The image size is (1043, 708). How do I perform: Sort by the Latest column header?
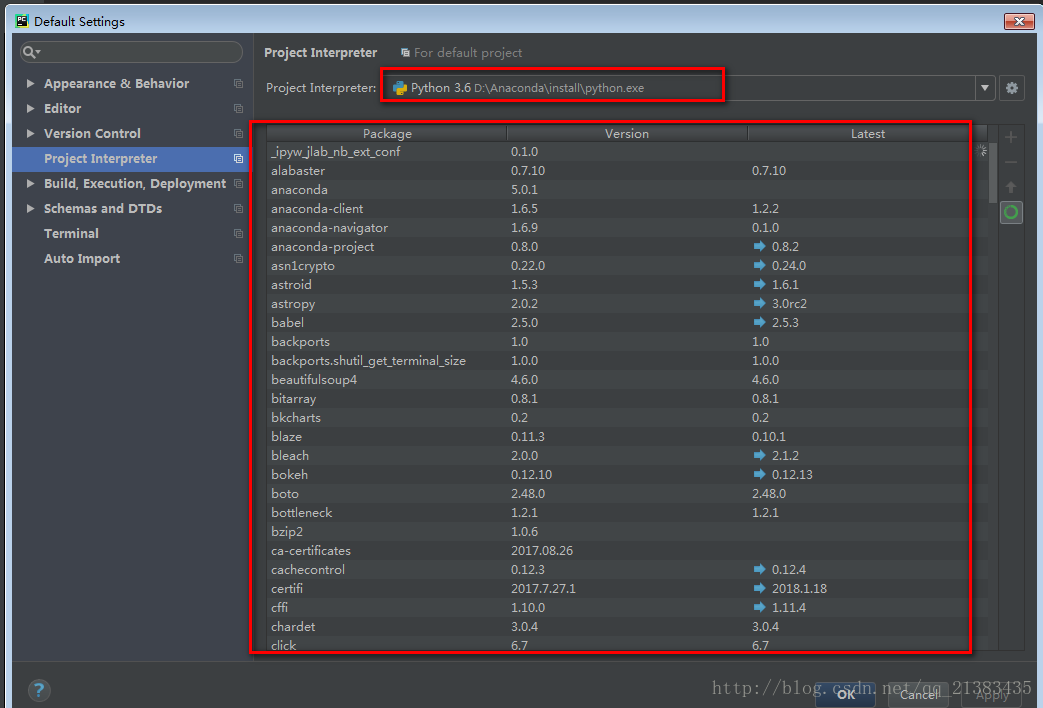pyautogui.click(x=867, y=134)
